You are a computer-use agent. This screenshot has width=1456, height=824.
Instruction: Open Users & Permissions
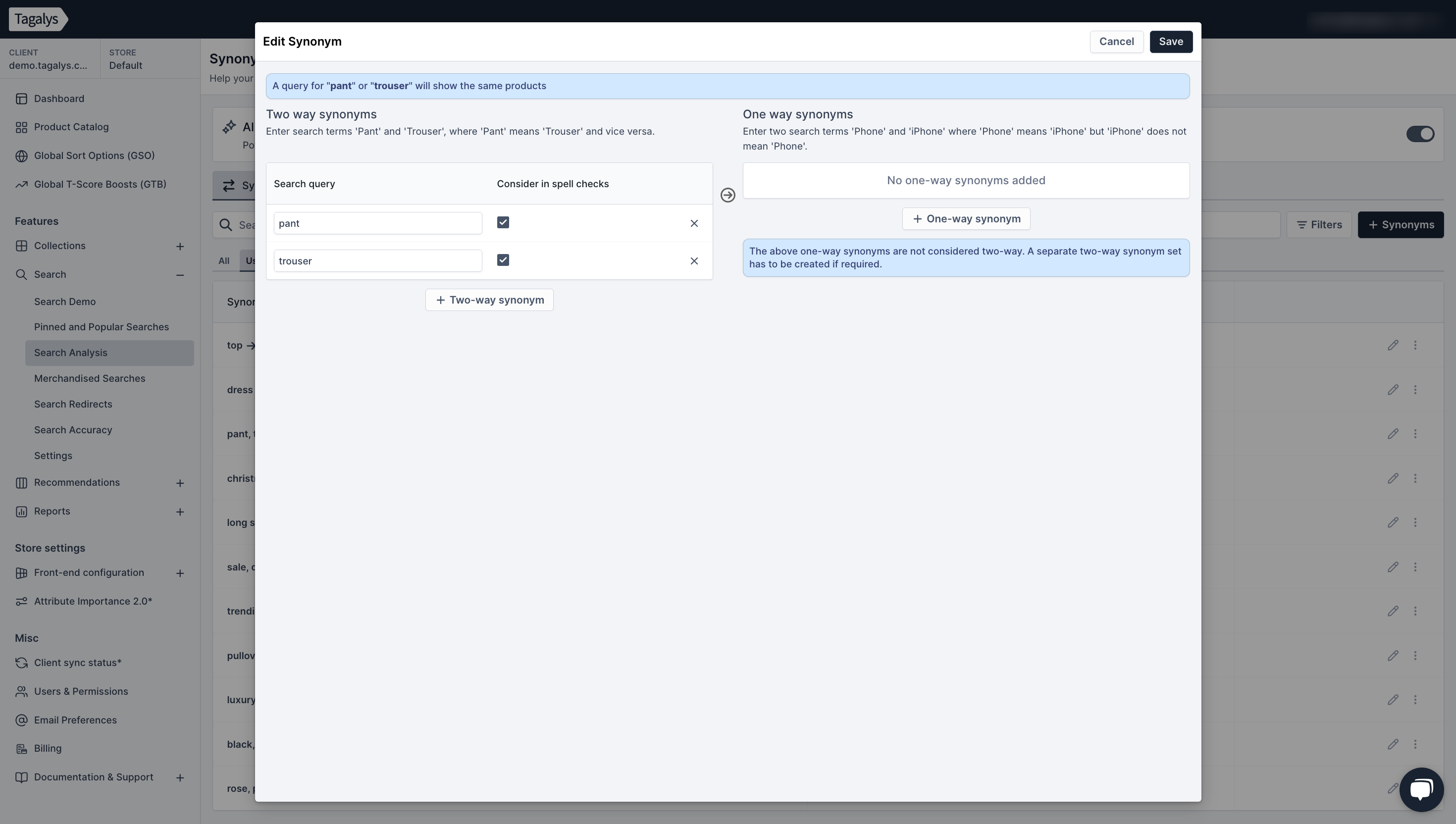(81, 692)
